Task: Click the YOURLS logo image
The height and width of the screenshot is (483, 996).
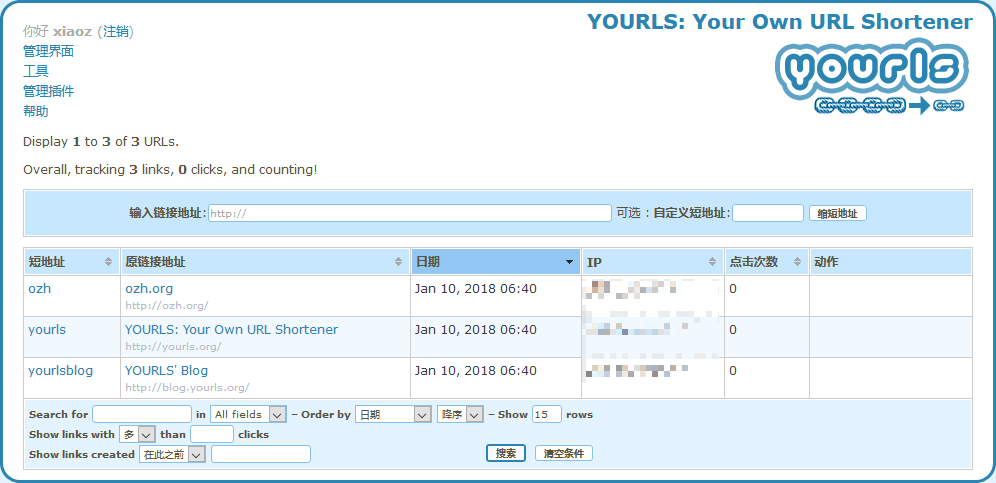Action: [872, 76]
